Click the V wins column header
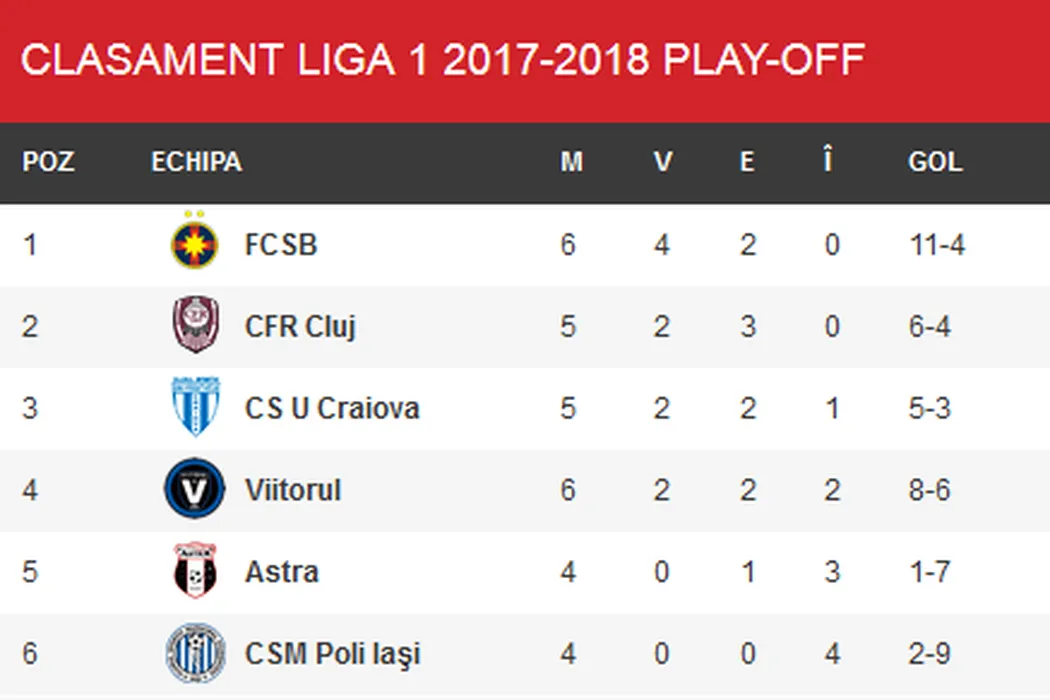 click(x=662, y=162)
